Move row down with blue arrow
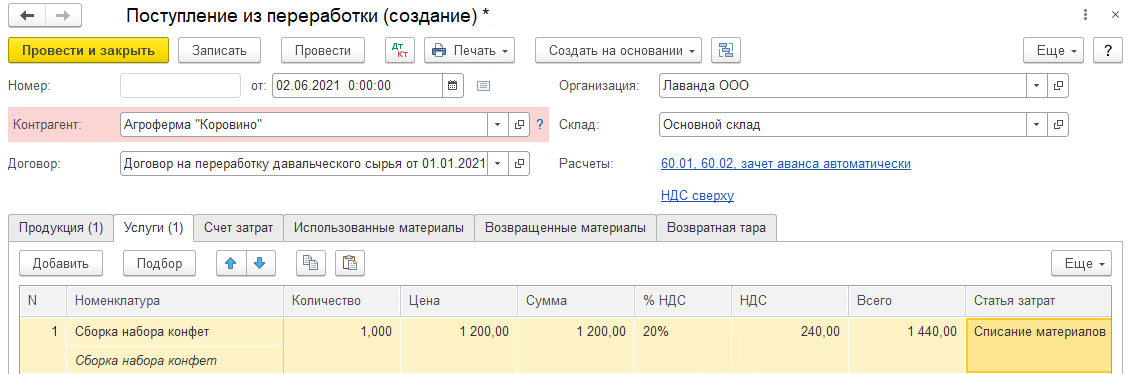 (261, 263)
